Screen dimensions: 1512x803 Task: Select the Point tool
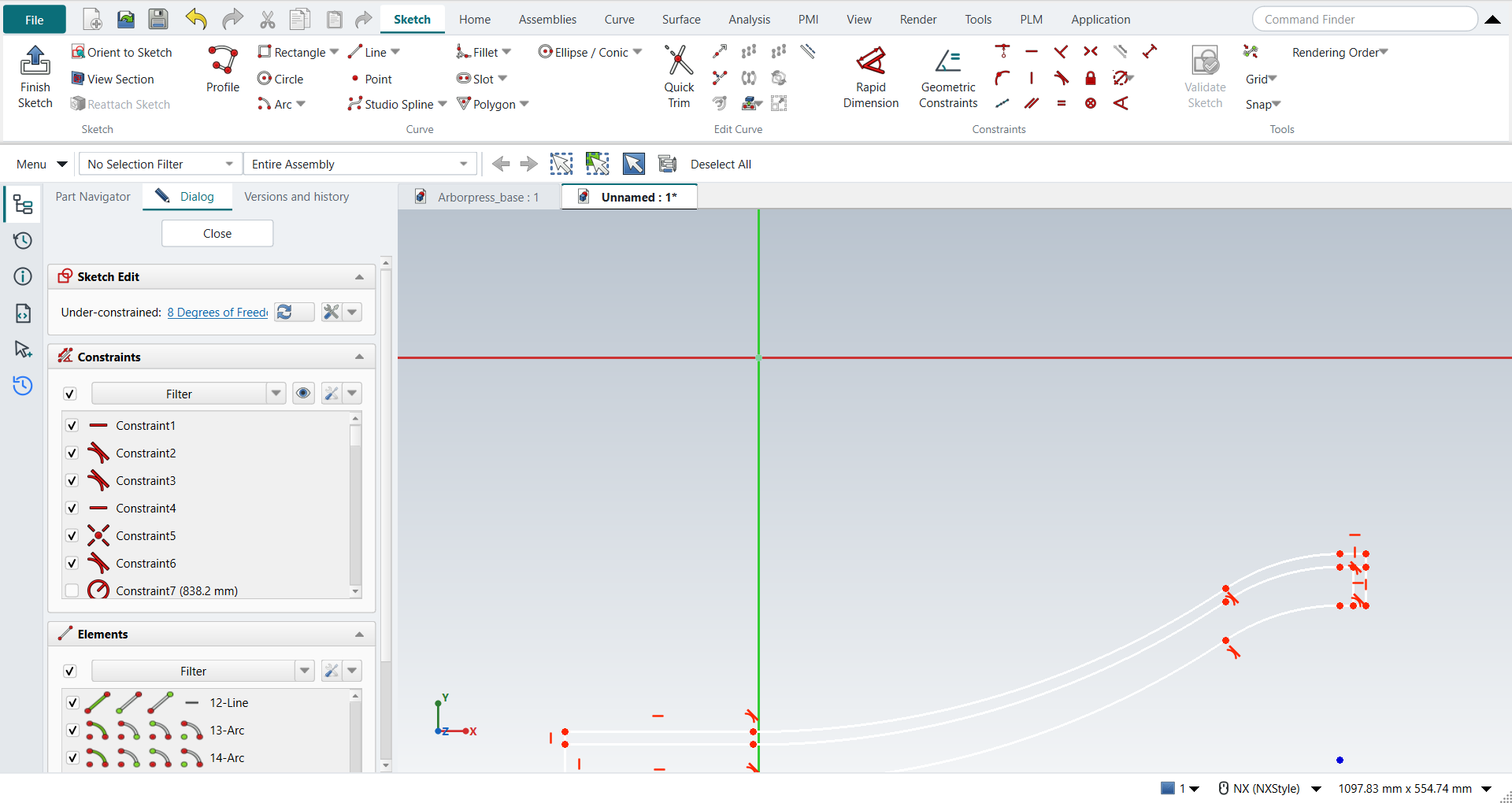371,79
